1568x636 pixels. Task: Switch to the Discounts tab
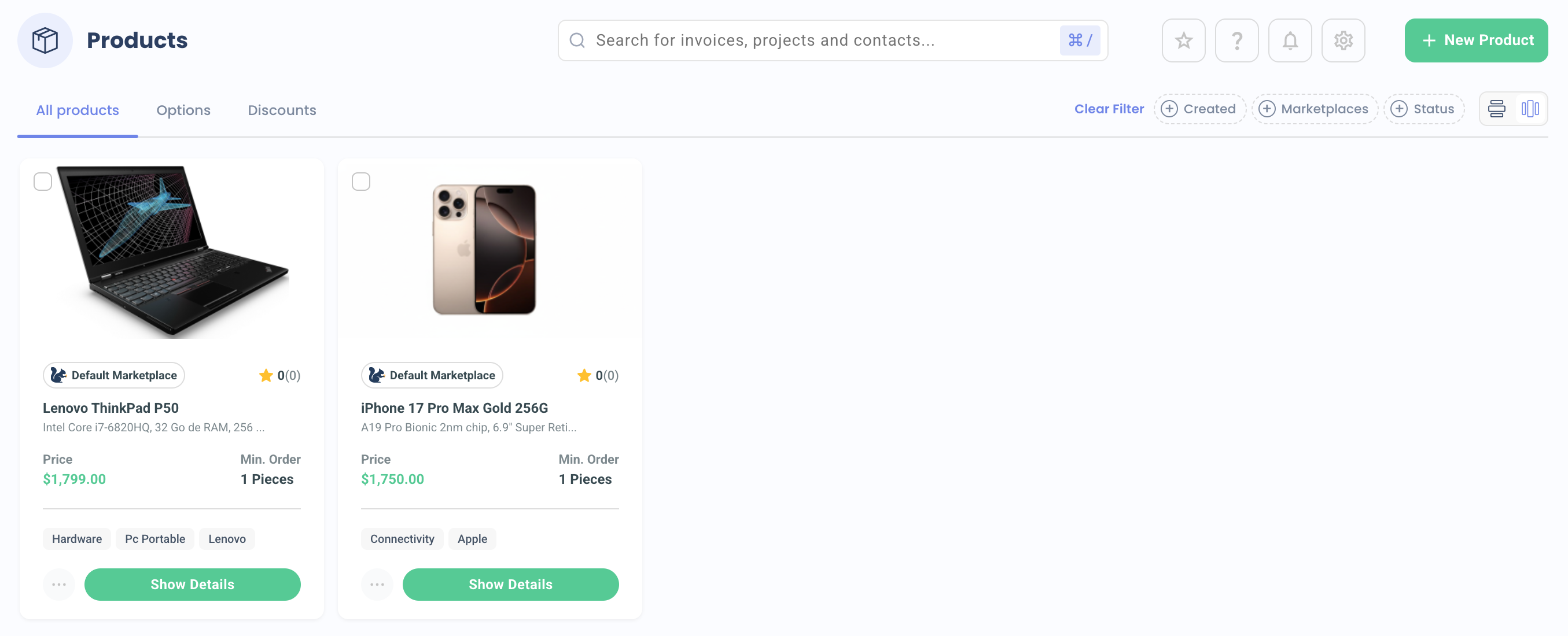[282, 110]
